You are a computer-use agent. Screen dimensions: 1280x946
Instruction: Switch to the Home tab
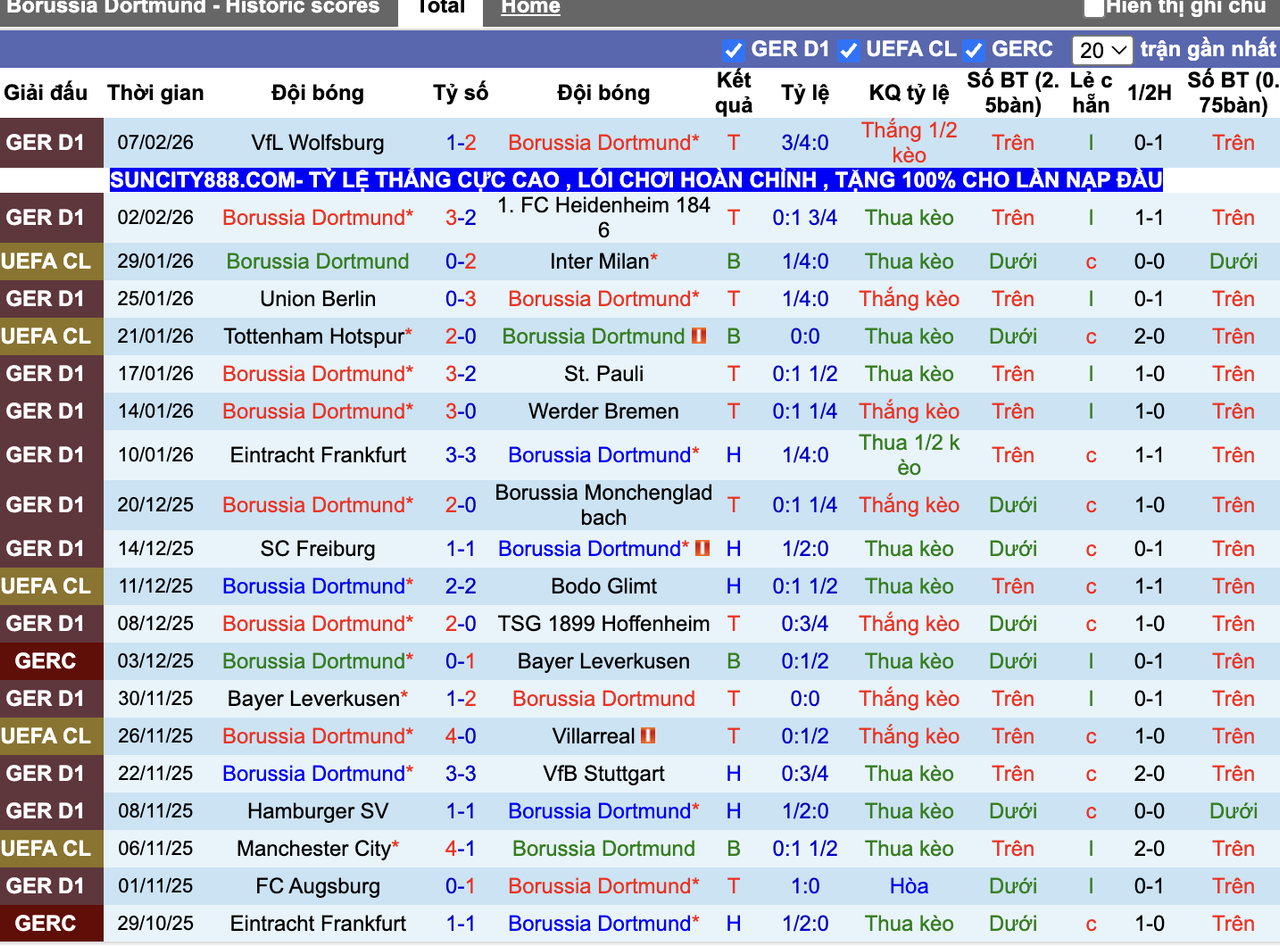click(530, 8)
